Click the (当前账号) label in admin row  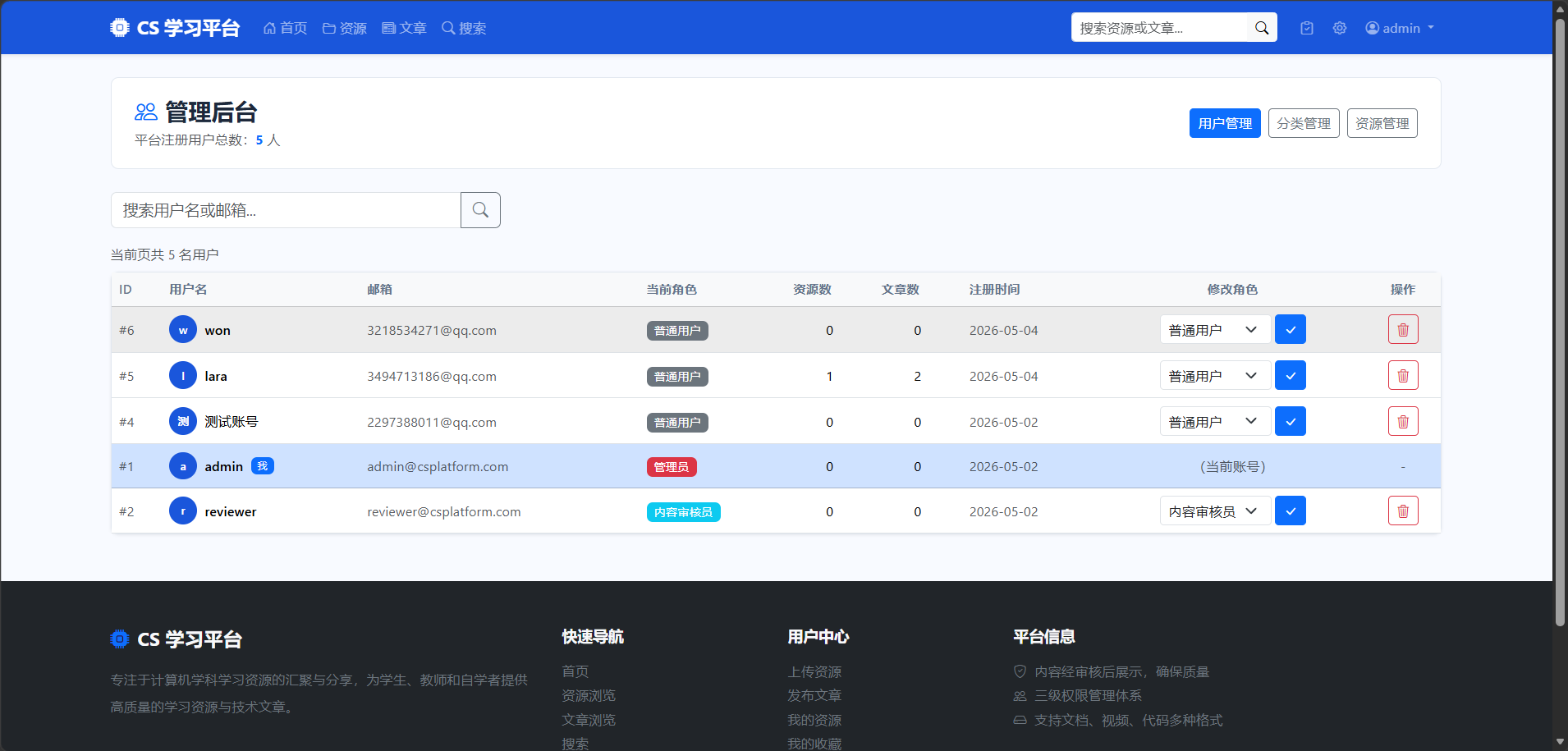(1233, 466)
